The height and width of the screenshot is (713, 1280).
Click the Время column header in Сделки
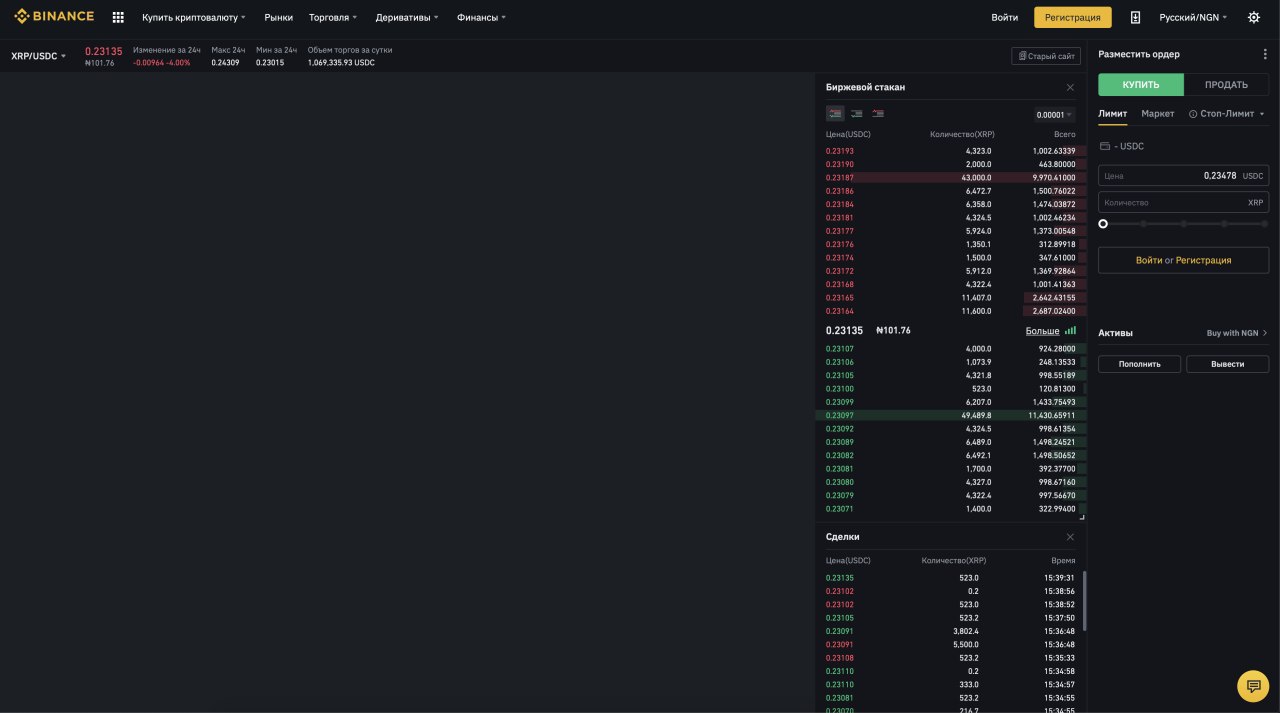click(x=1063, y=561)
